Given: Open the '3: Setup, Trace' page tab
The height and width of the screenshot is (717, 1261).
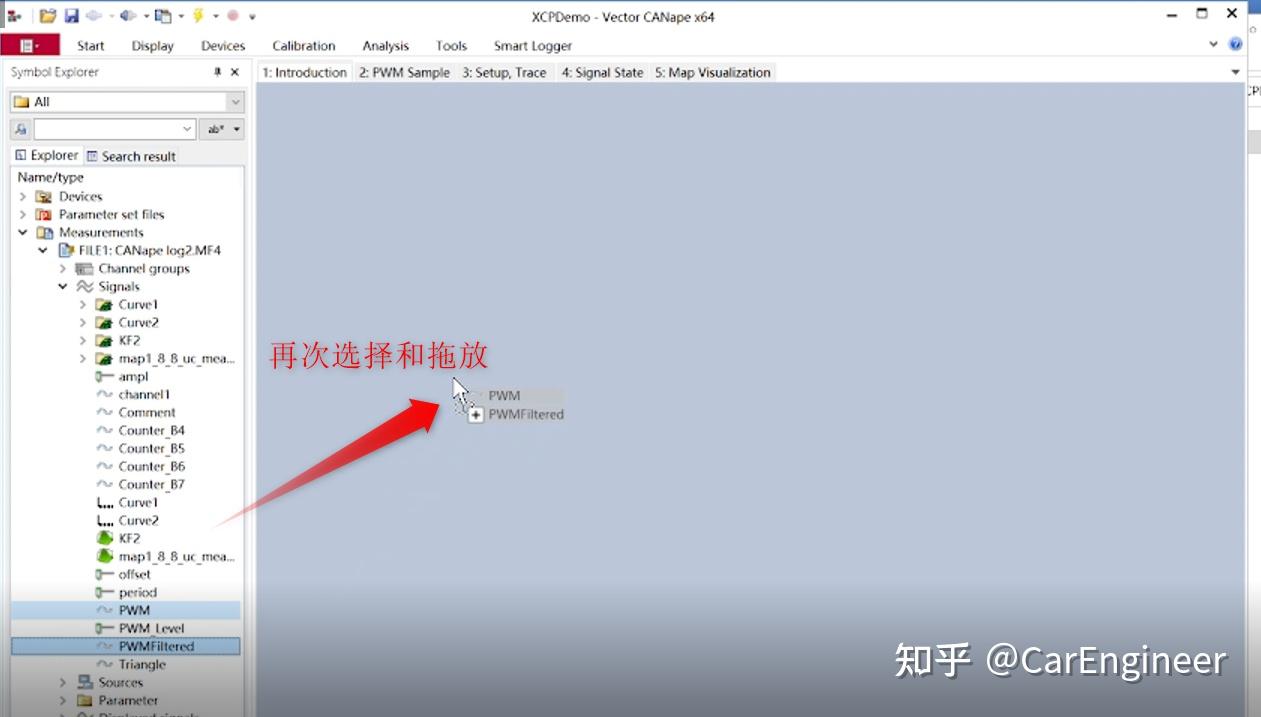Looking at the screenshot, I should (x=505, y=72).
